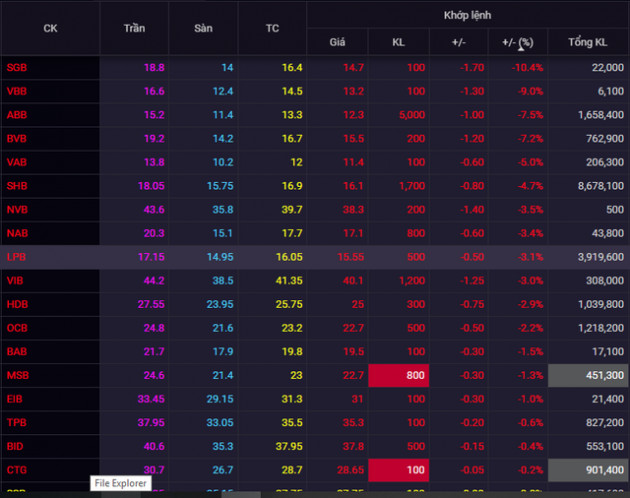The image size is (630, 498).
Task: Select the VBB ticker symbol
Action: (x=17, y=91)
